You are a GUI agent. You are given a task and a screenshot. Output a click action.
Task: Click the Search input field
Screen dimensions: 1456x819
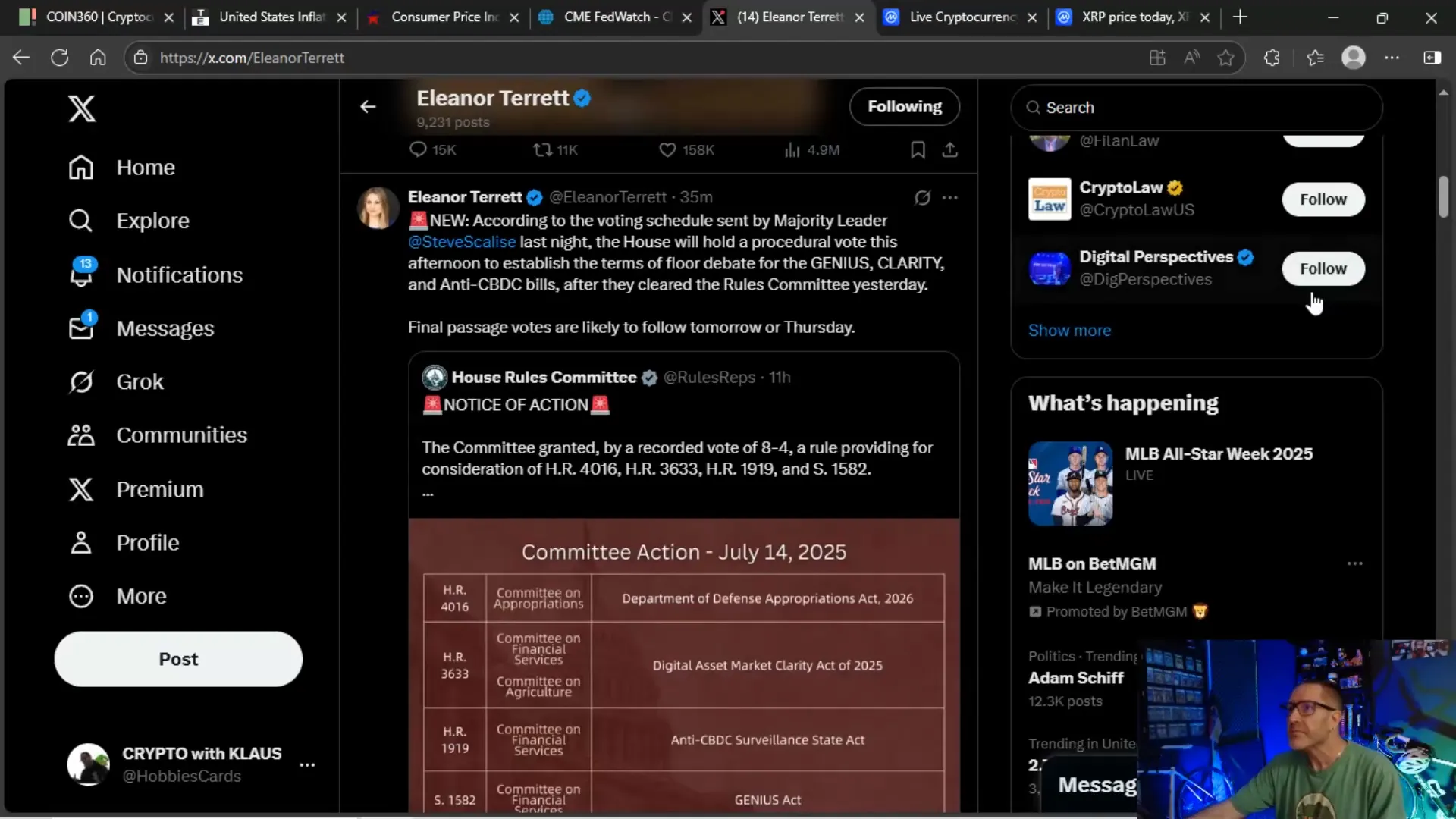(1196, 108)
